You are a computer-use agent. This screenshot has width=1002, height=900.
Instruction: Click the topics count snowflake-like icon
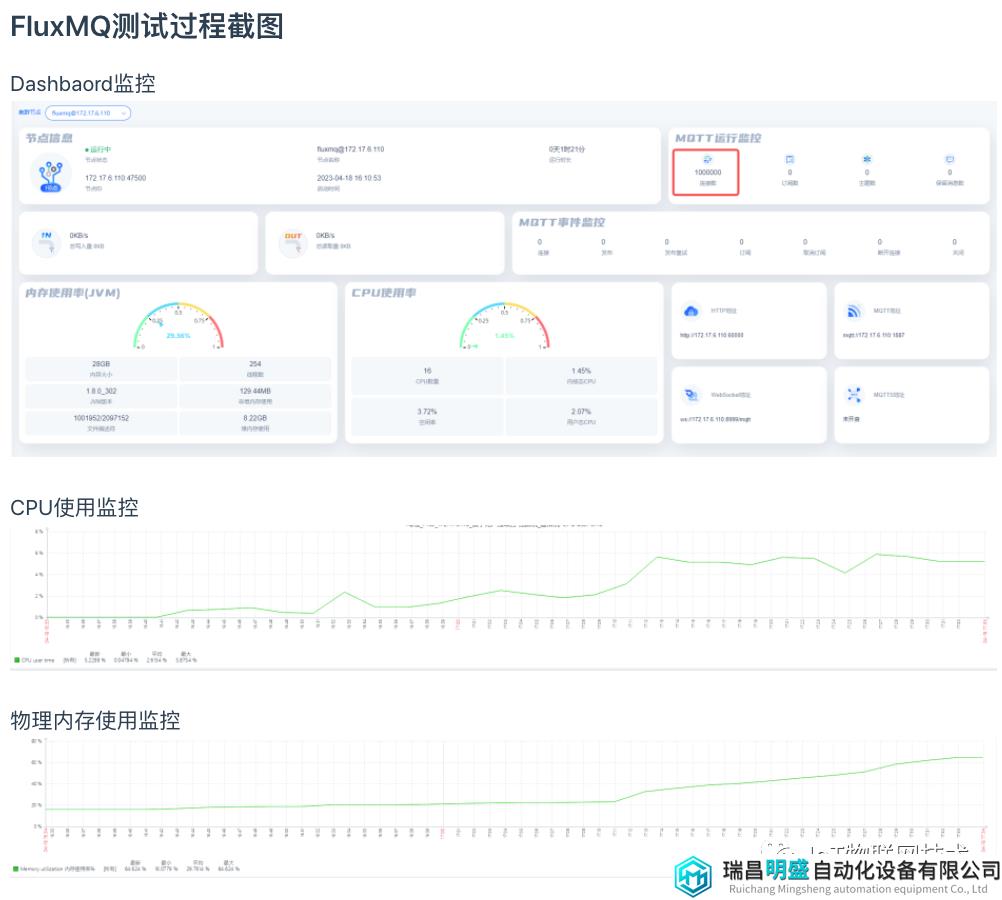click(867, 159)
